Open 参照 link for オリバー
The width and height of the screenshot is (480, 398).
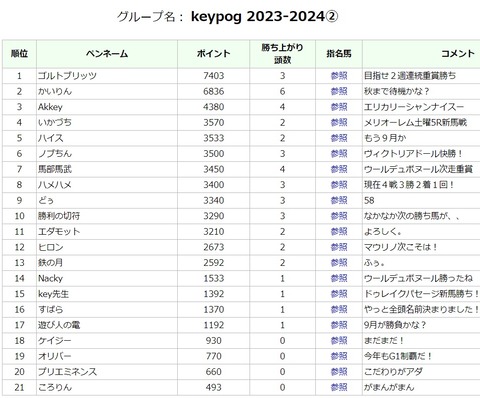[x=339, y=356]
